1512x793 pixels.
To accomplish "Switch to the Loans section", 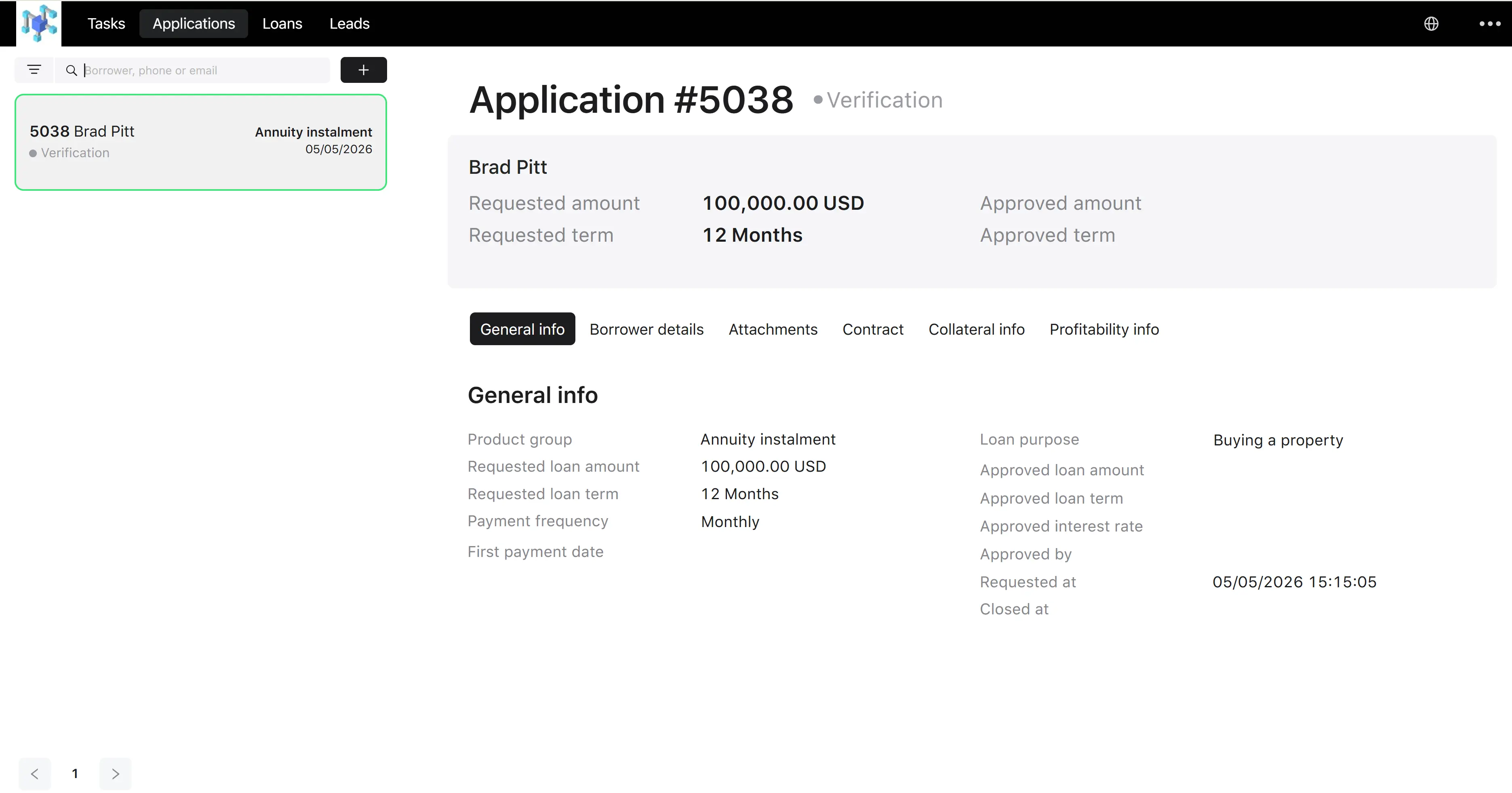I will click(x=282, y=23).
